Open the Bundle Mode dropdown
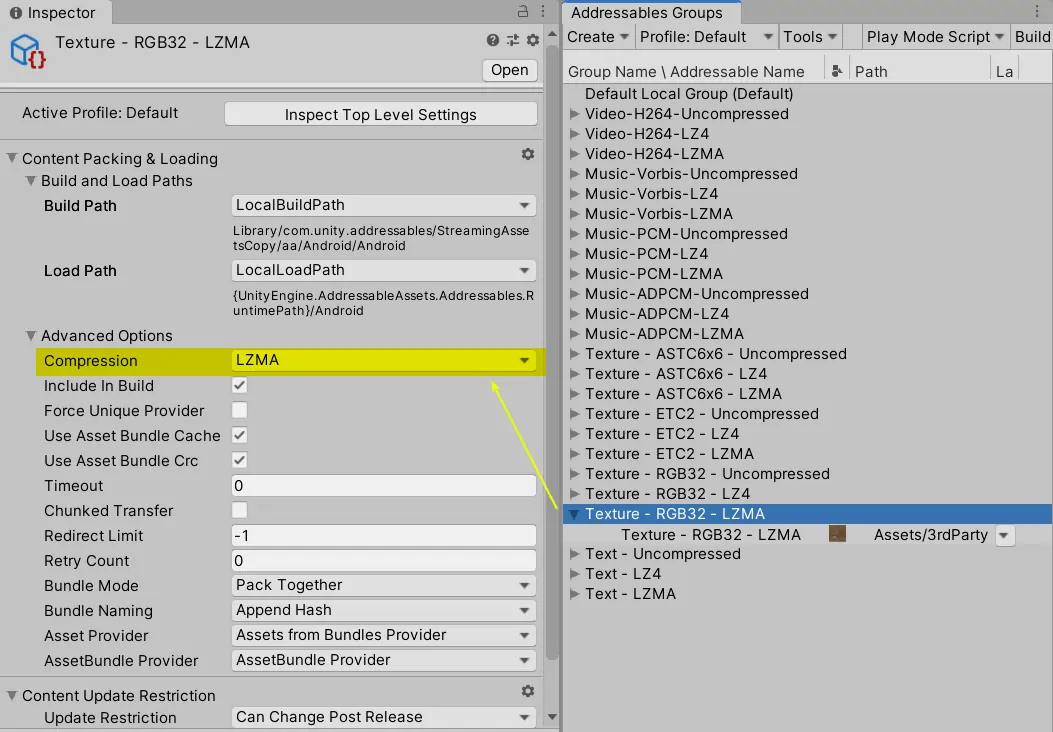The width and height of the screenshot is (1053, 732). (x=384, y=585)
